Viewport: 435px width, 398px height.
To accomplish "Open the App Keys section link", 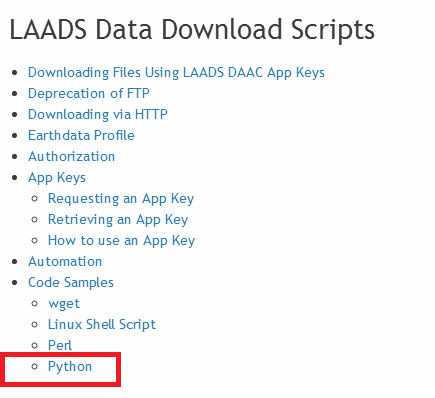I will coord(57,178).
